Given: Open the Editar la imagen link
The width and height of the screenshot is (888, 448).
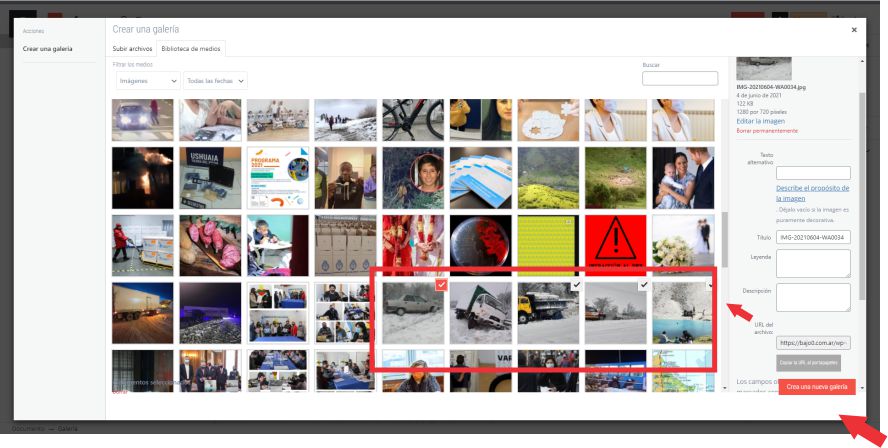Looking at the screenshot, I should click(761, 121).
